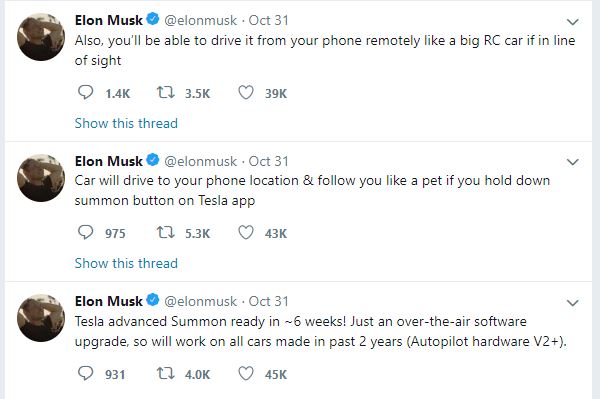Open Oct 31 timestamp on third tweet
The width and height of the screenshot is (600, 399).
click(269, 301)
